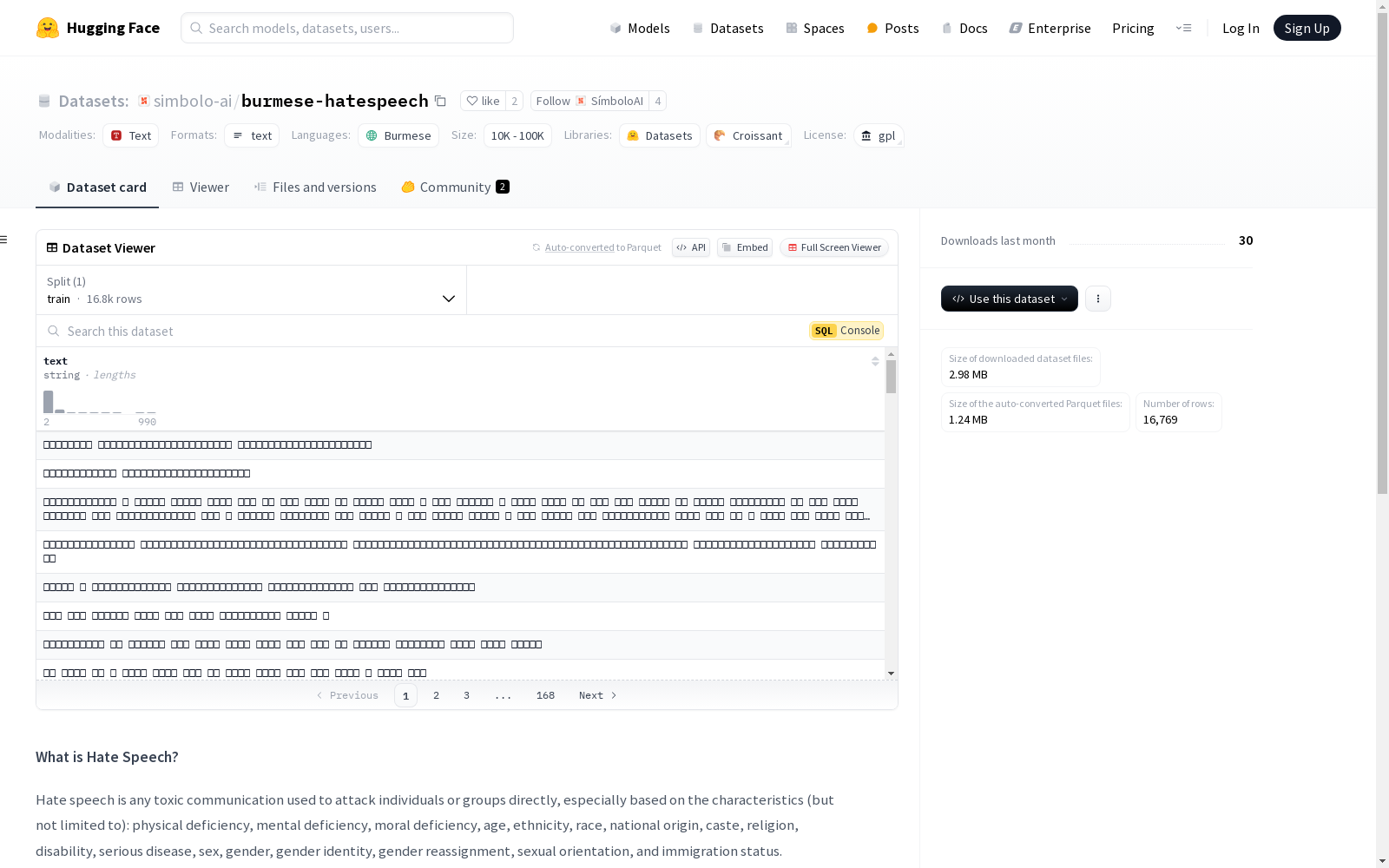
Task: Click the Previous page button
Action: (x=347, y=695)
